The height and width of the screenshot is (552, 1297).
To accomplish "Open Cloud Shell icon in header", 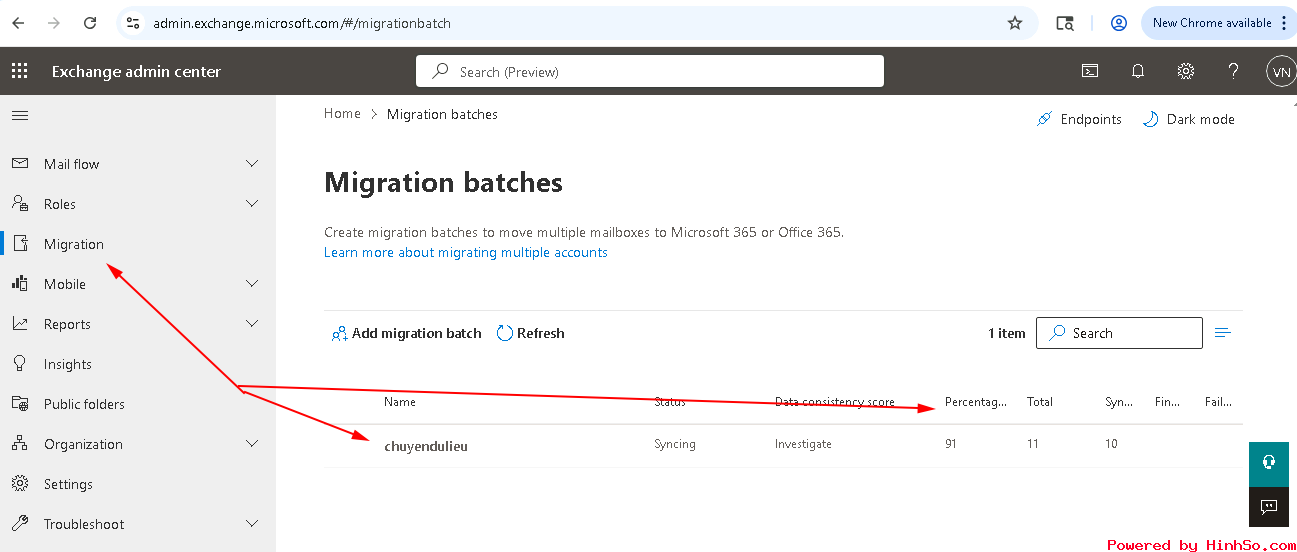I will pyautogui.click(x=1090, y=71).
